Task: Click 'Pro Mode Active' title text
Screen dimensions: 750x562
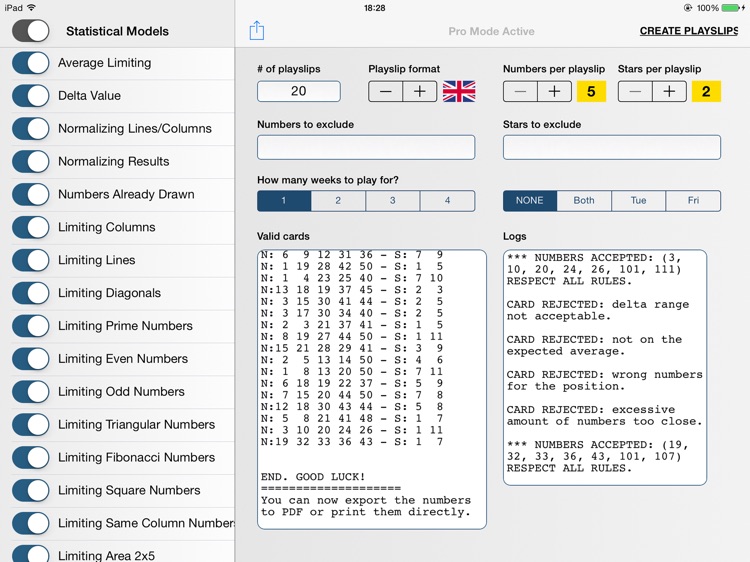Action: pos(491,31)
